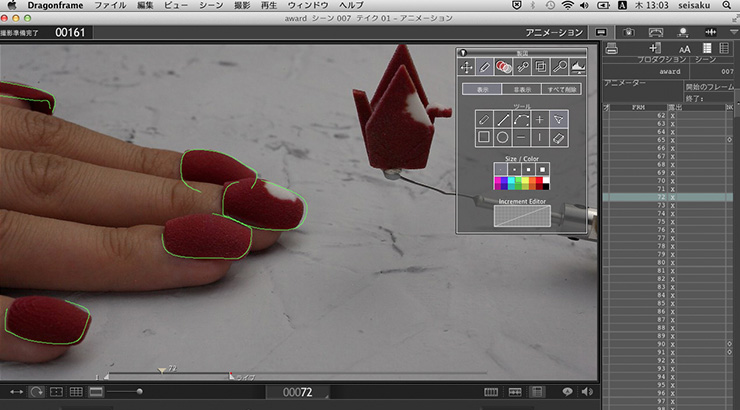Select the magnifier zoom tool in the palette

point(559,67)
